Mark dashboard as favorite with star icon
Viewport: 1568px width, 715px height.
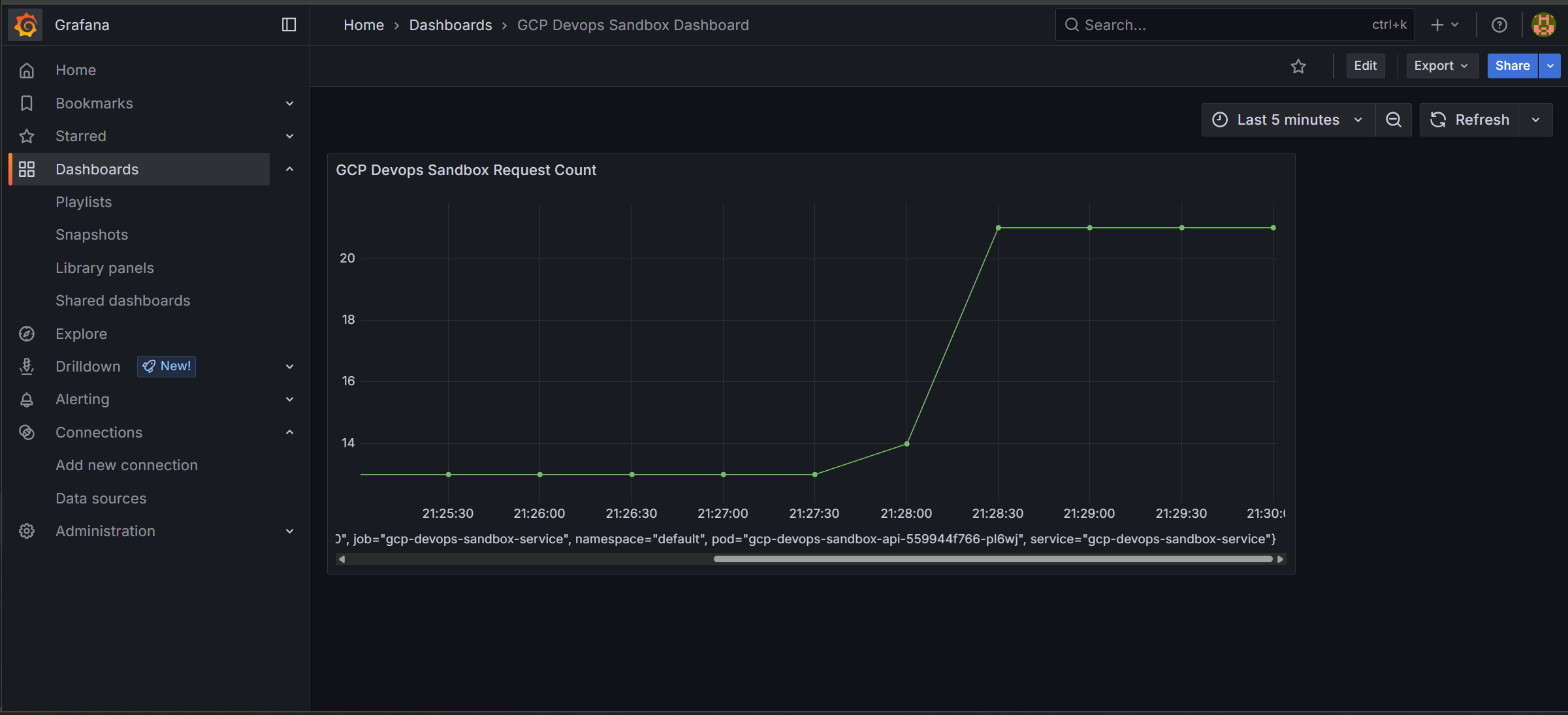pyautogui.click(x=1298, y=66)
